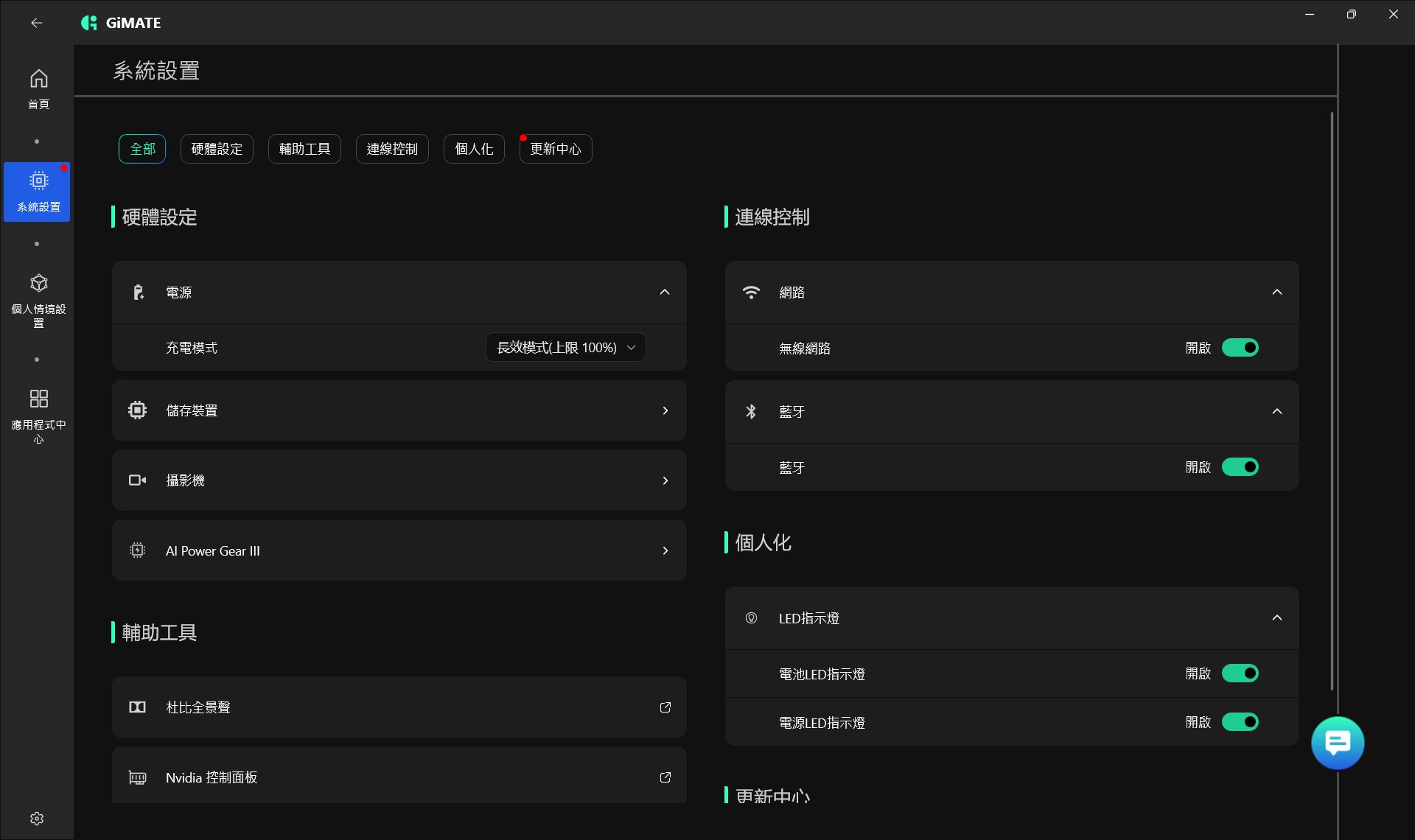Click the 攝影機 label
This screenshot has width=1415, height=840.
[185, 480]
